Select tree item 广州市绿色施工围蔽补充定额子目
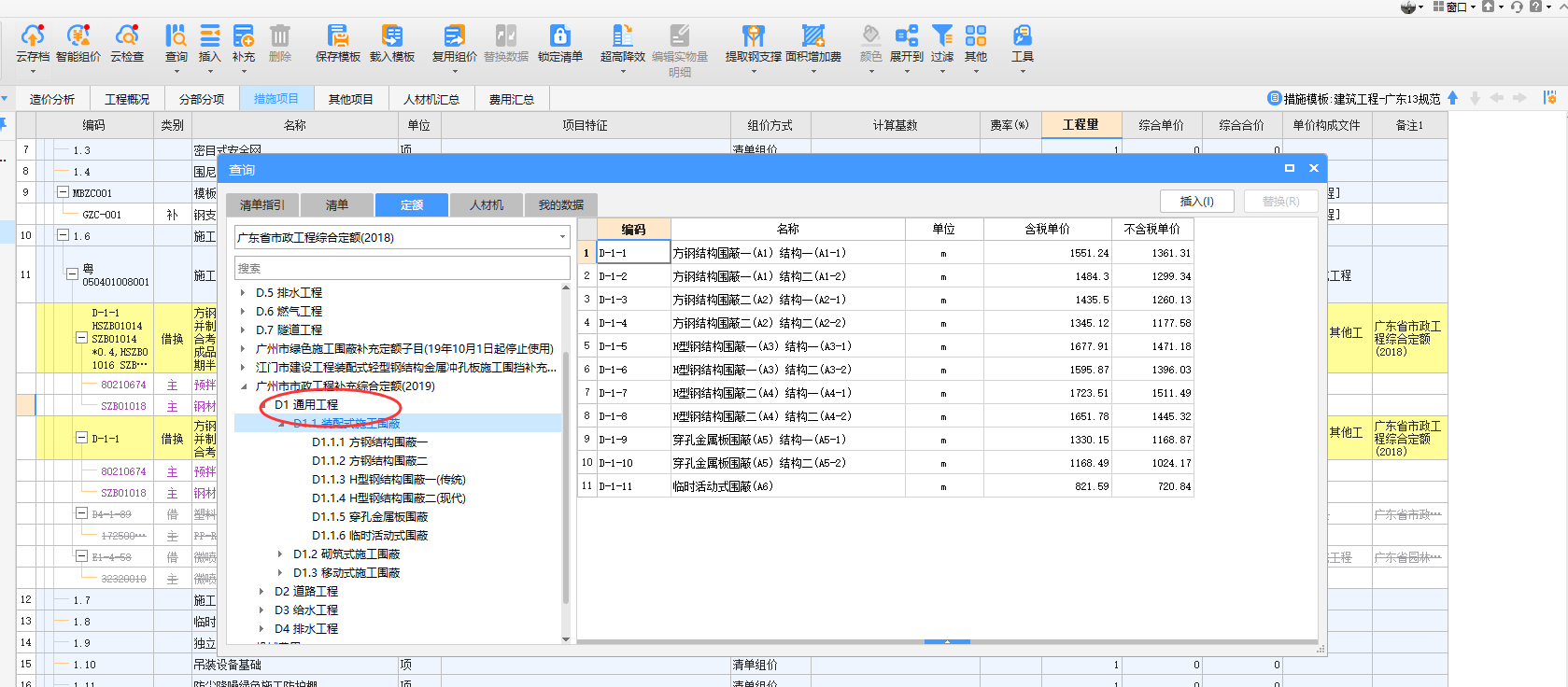 coord(404,348)
